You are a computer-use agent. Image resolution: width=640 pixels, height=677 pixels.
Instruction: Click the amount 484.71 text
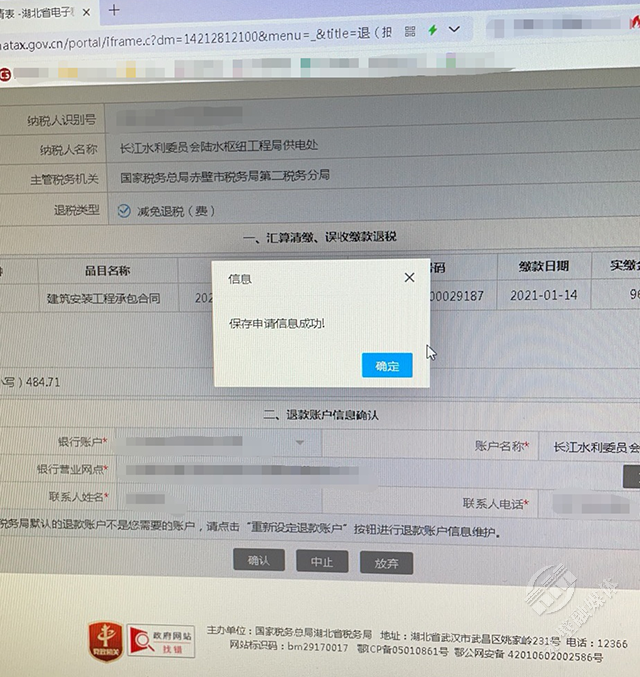point(43,382)
